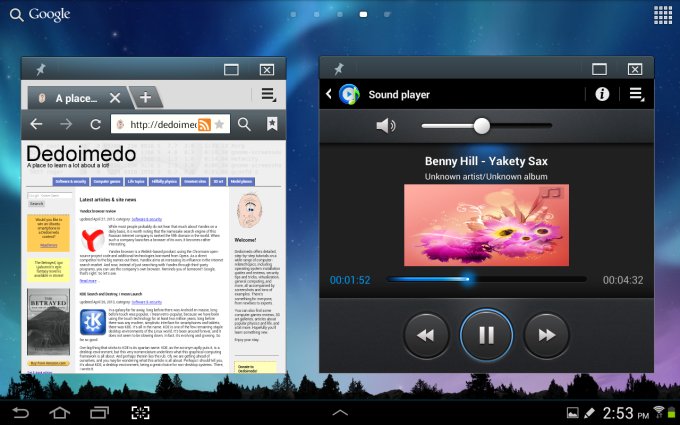Image resolution: width=680 pixels, height=425 pixels.
Task: Go back from Sound player
Action: click(x=329, y=94)
